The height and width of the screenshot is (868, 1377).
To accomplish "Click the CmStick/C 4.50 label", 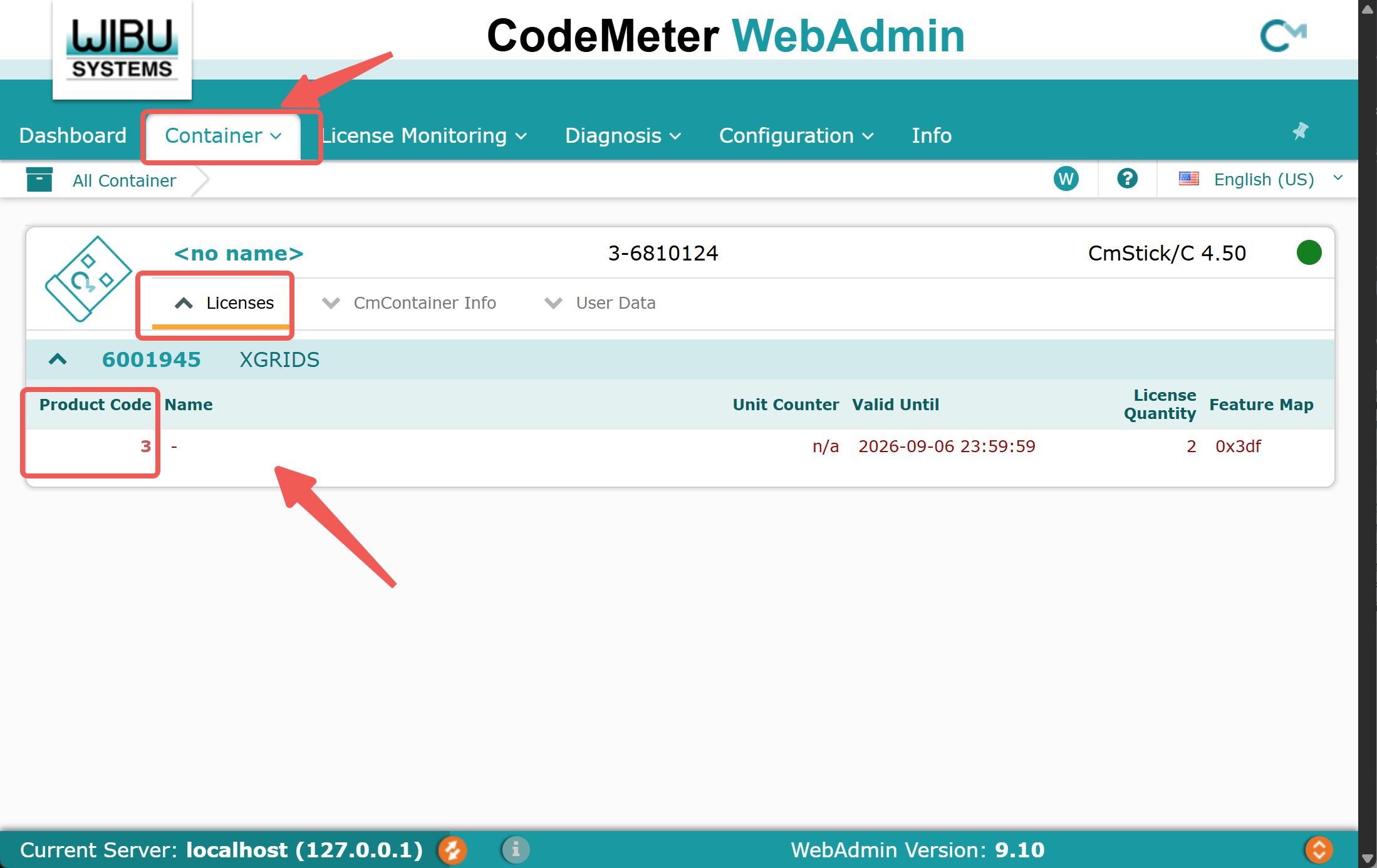I will point(1167,253).
